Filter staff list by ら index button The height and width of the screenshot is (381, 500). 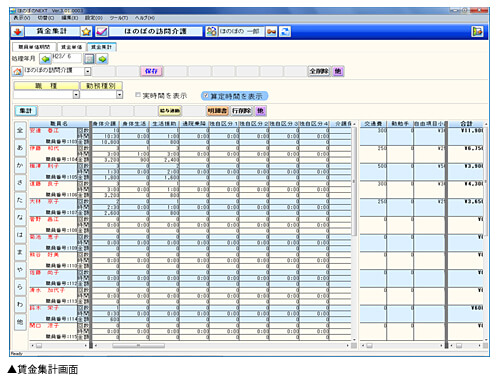point(20,287)
